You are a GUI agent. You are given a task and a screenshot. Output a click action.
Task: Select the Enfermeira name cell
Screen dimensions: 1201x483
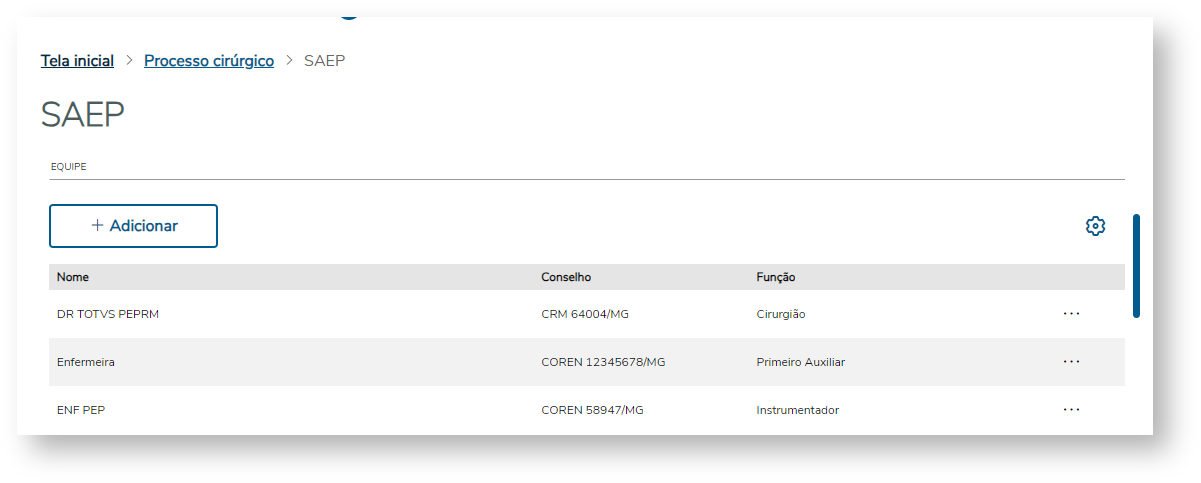[x=86, y=362]
